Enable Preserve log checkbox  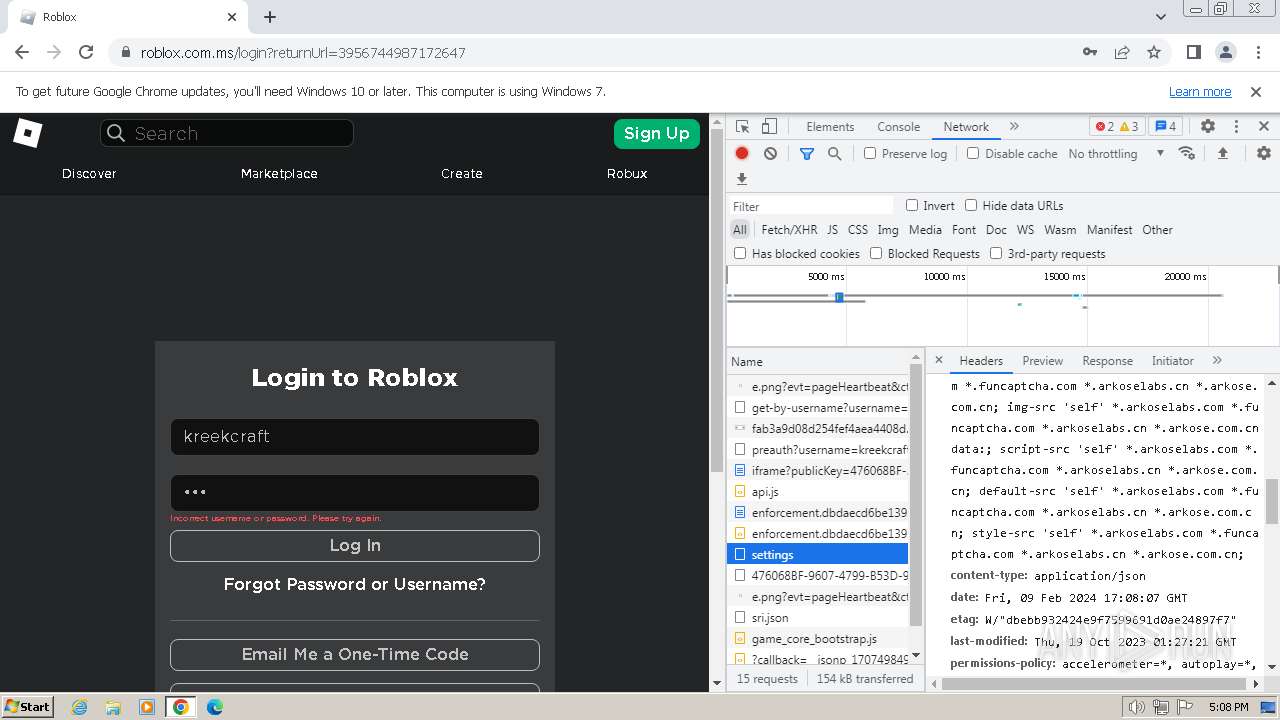(x=870, y=154)
